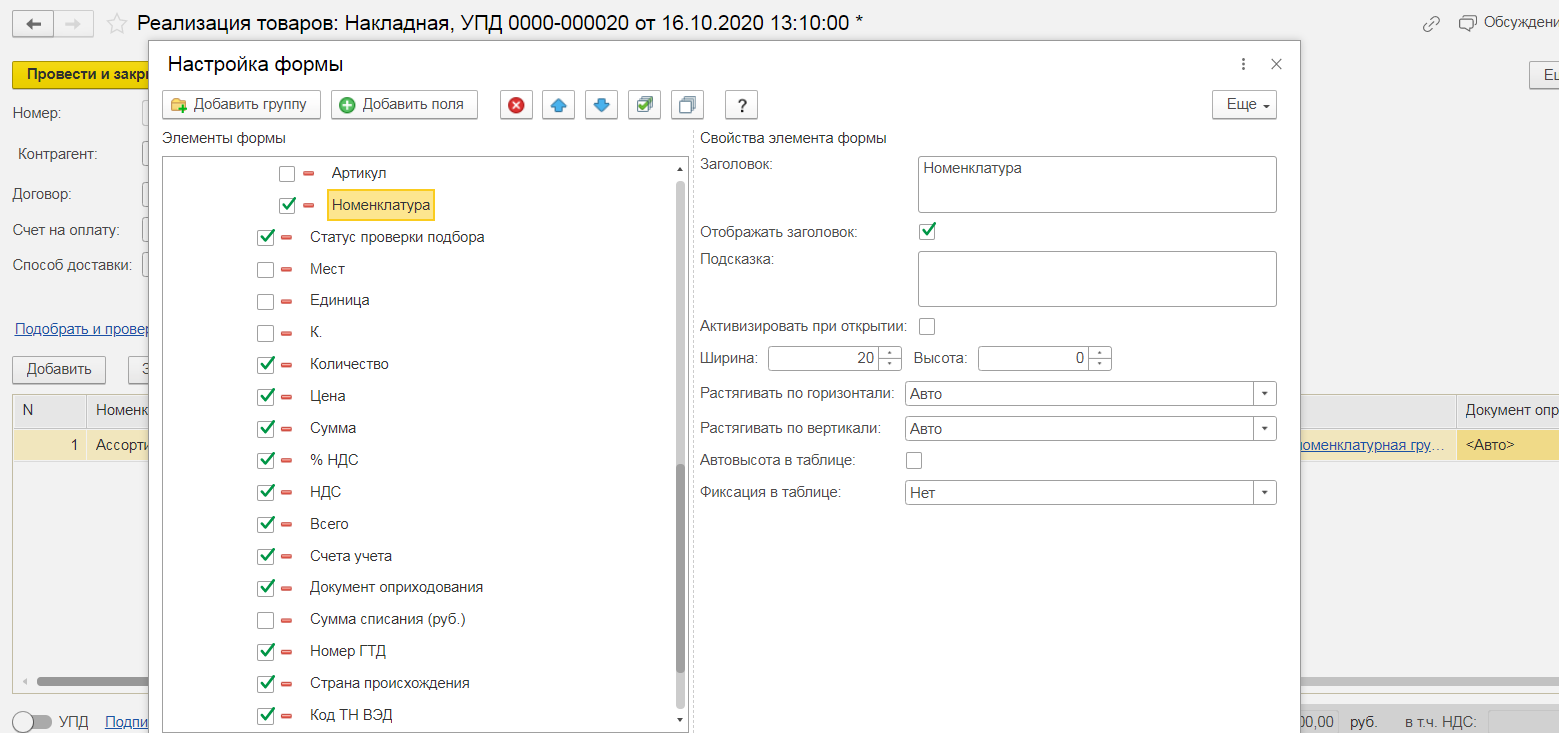1559x733 pixels.
Task: Uncheck the Номенклатура checkbox in tree
Action: coord(287,205)
